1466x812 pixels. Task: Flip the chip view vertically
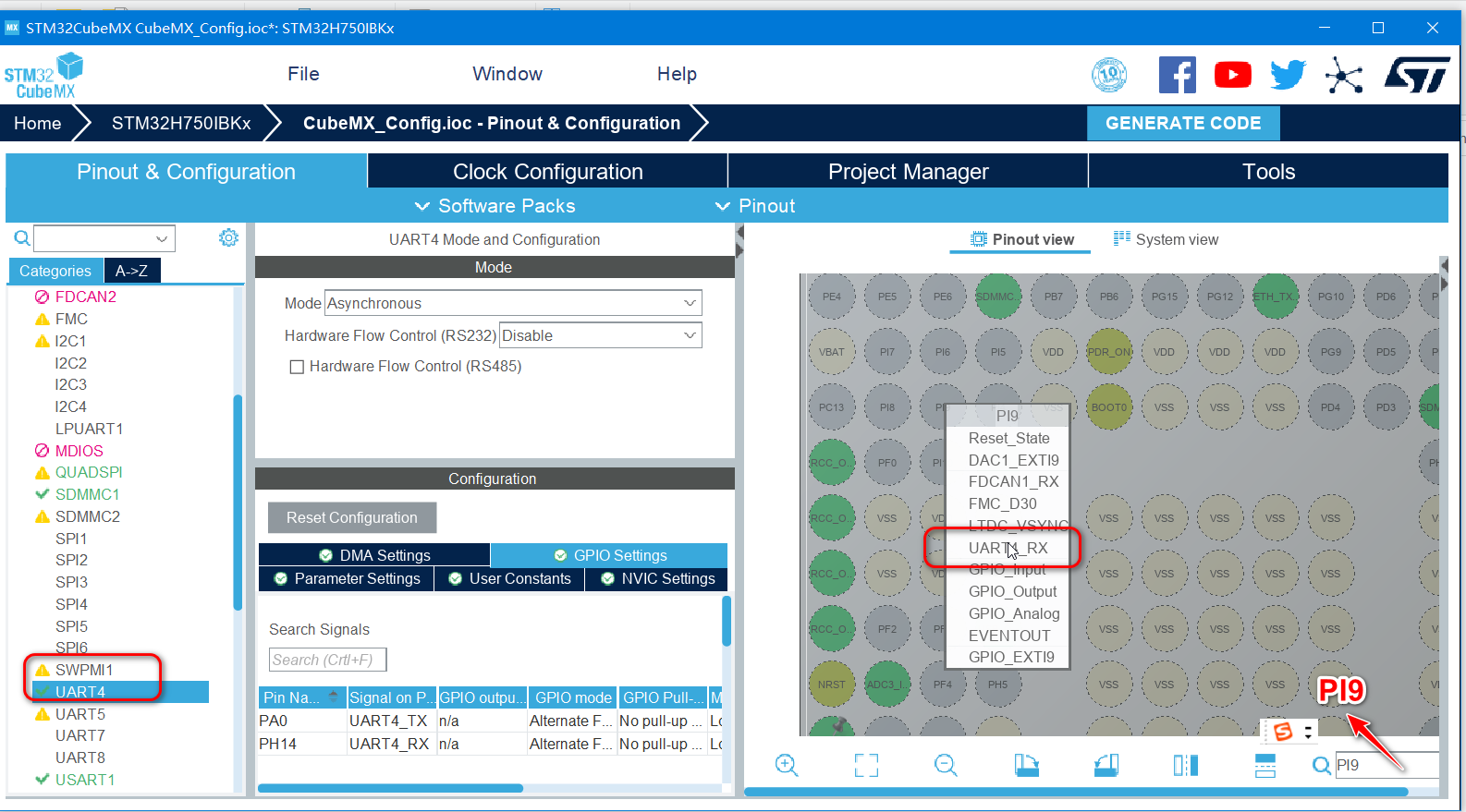(x=1265, y=765)
